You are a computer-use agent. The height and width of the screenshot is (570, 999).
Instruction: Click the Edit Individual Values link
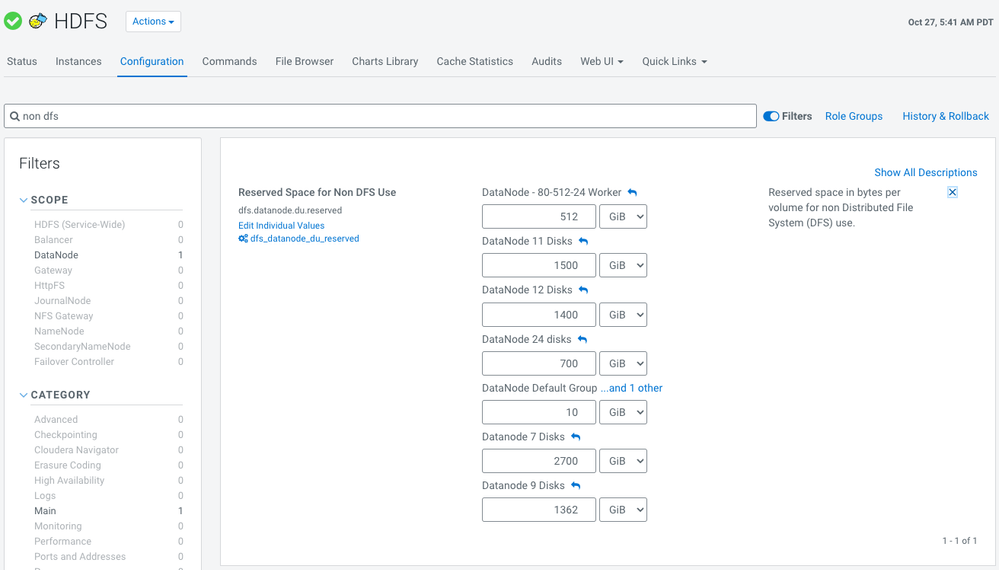(281, 225)
